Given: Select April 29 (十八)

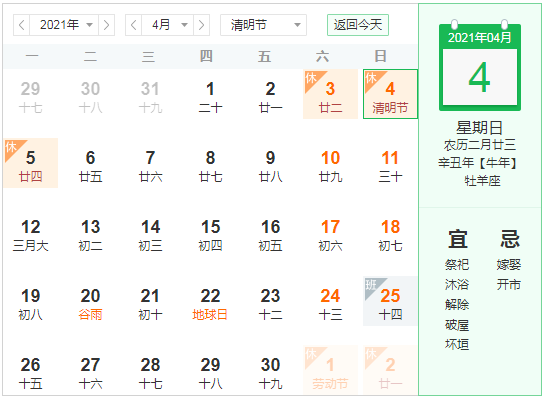Looking at the screenshot, I should 210,370.
